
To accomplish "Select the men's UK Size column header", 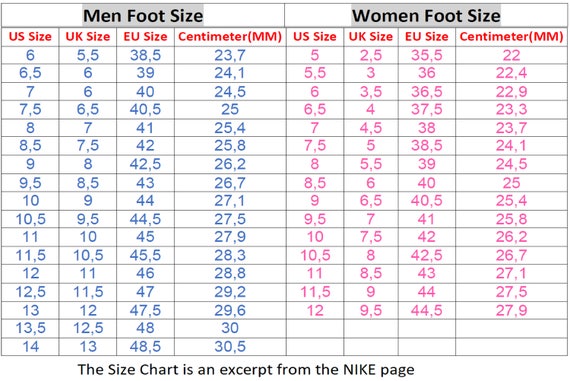I will click(88, 36).
